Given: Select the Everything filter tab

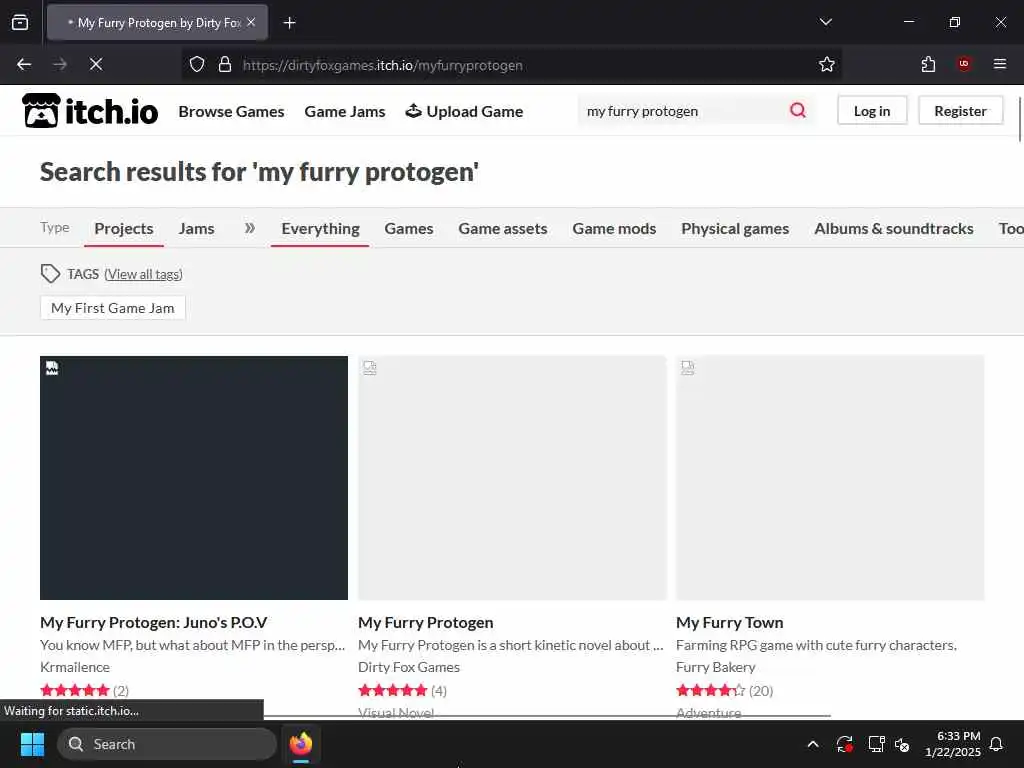Looking at the screenshot, I should (x=320, y=229).
